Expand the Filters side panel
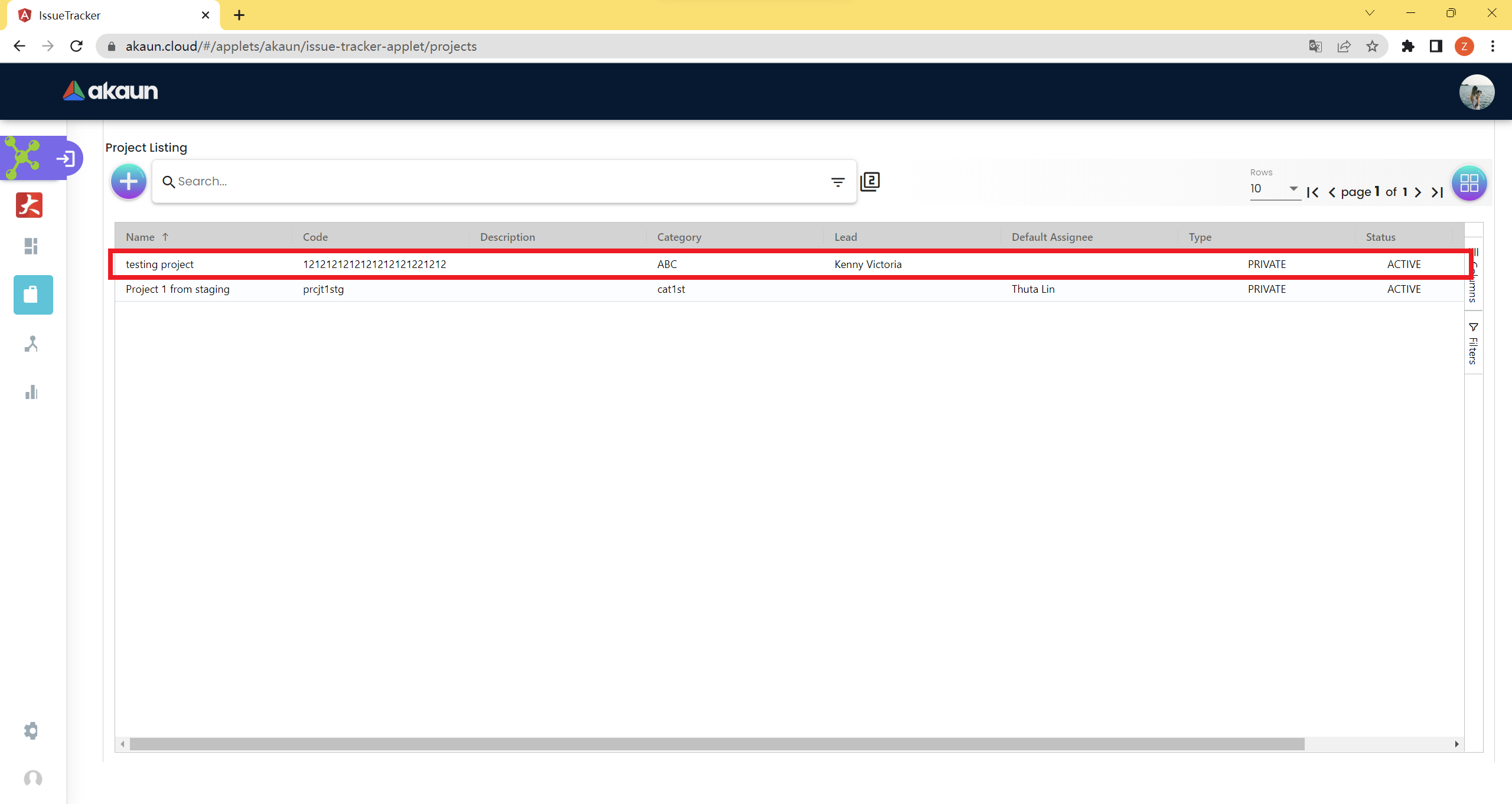1512x804 pixels. [1473, 344]
